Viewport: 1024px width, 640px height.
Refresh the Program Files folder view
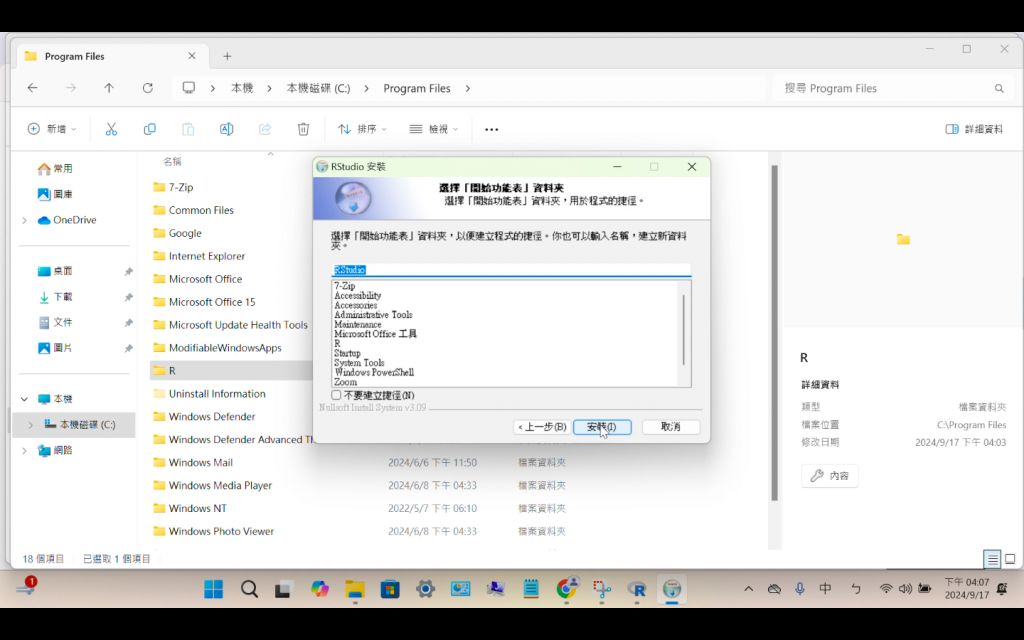point(148,88)
